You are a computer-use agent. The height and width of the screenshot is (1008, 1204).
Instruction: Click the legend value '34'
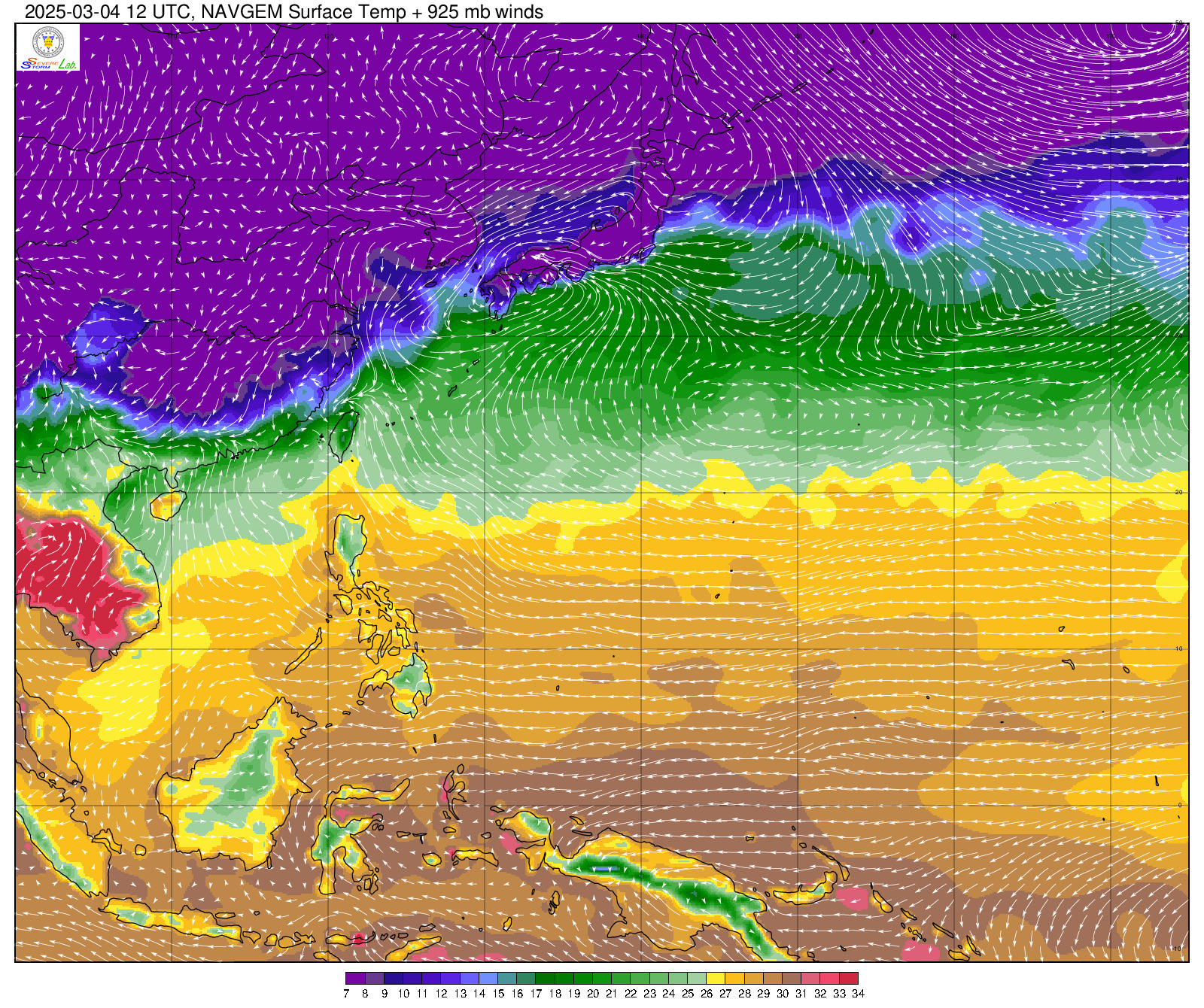(x=859, y=993)
